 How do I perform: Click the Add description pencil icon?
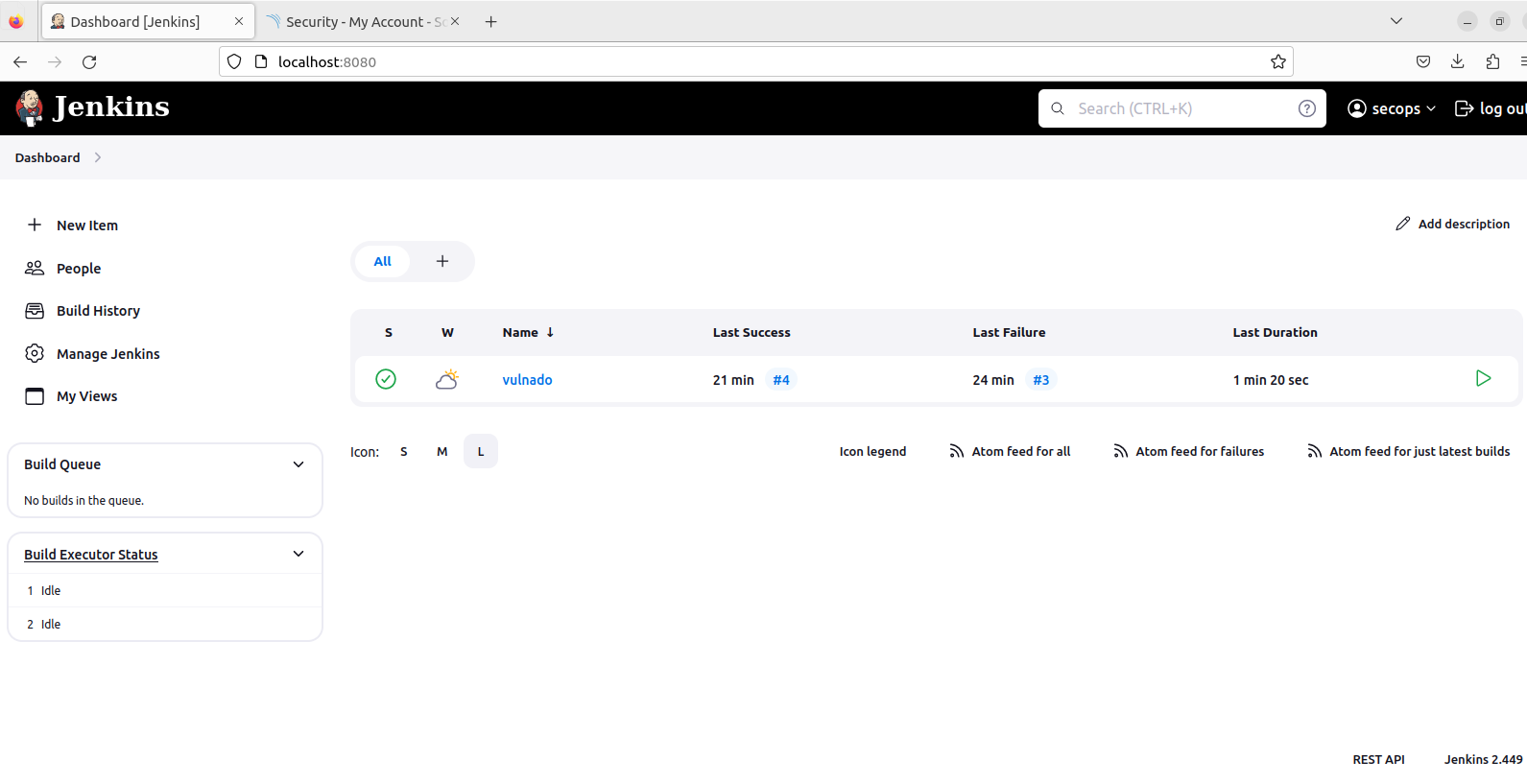click(1403, 224)
